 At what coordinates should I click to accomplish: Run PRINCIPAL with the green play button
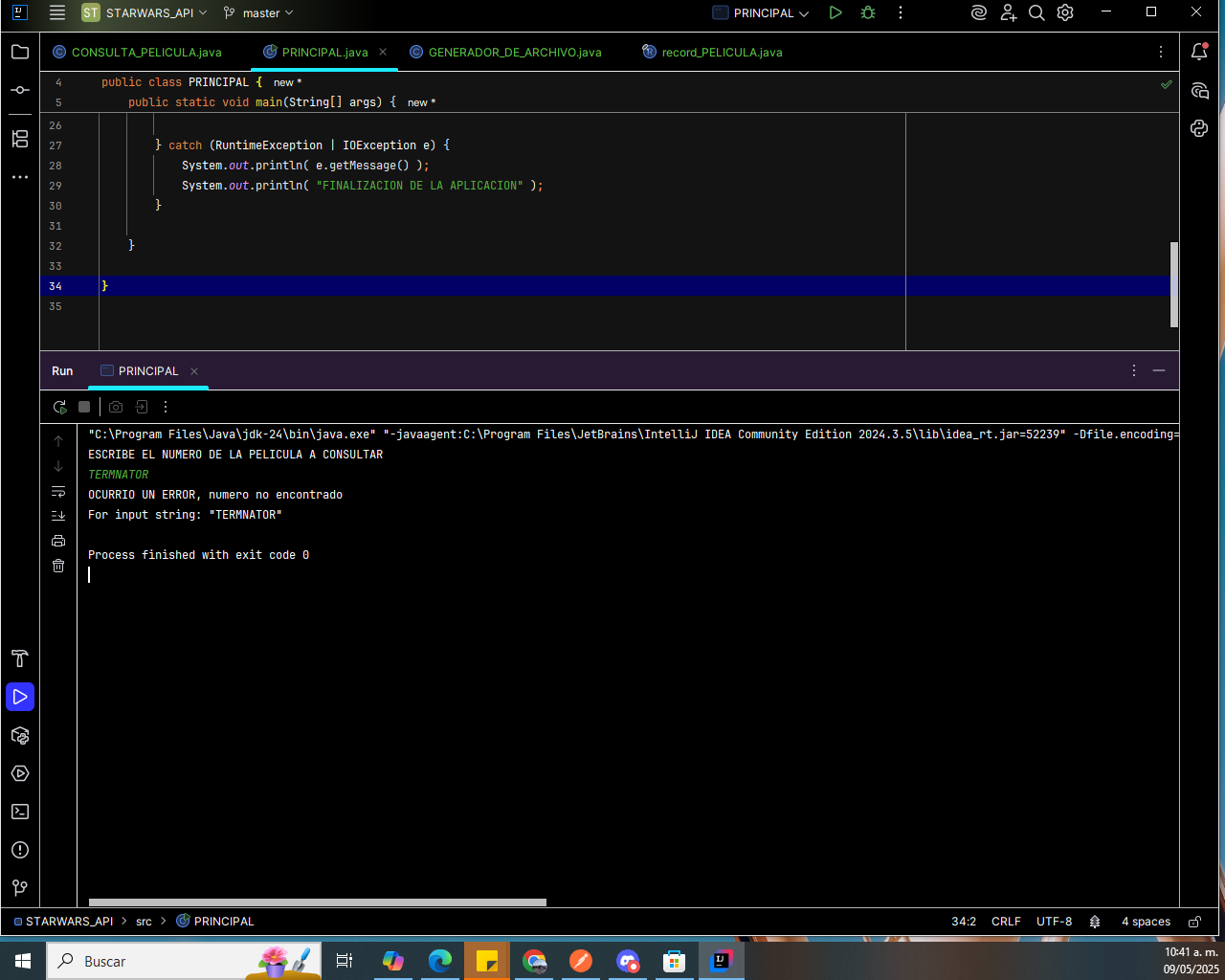tap(835, 12)
